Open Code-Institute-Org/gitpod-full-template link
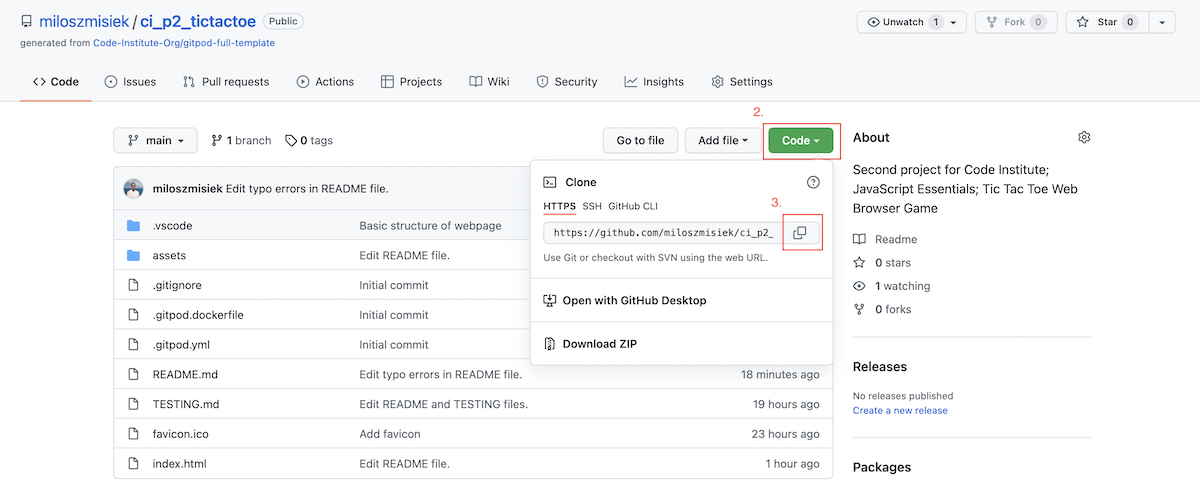Viewport: 1200px width, 487px height. (x=183, y=43)
